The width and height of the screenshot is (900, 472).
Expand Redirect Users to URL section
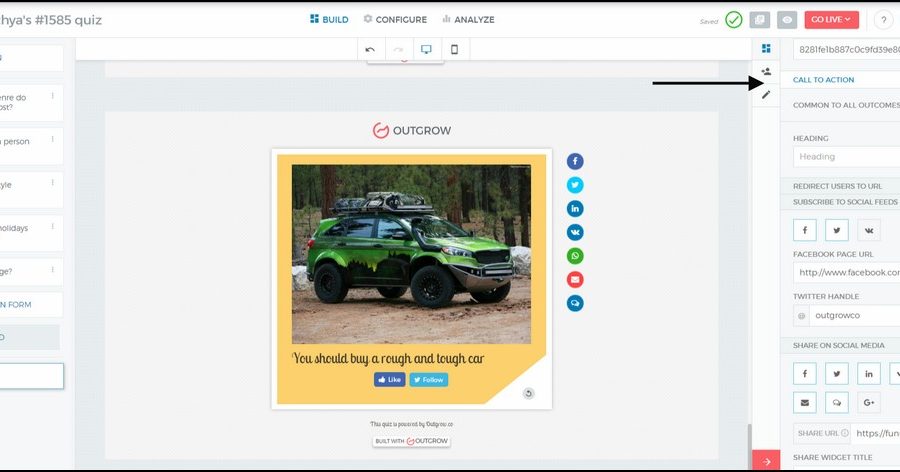coord(838,186)
